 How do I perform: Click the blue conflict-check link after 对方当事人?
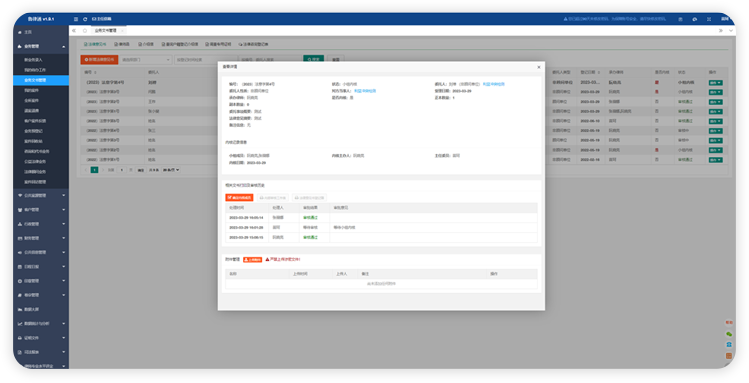pyautogui.click(x=365, y=91)
